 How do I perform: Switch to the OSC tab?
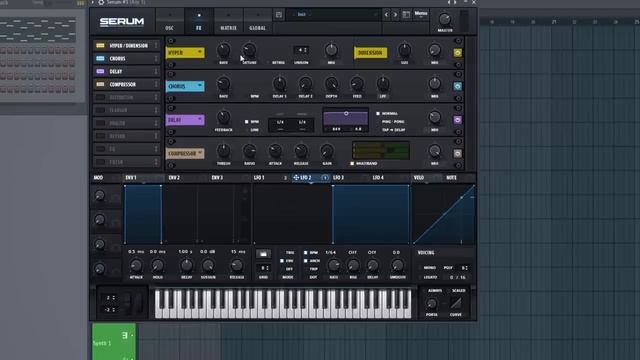[169, 21]
